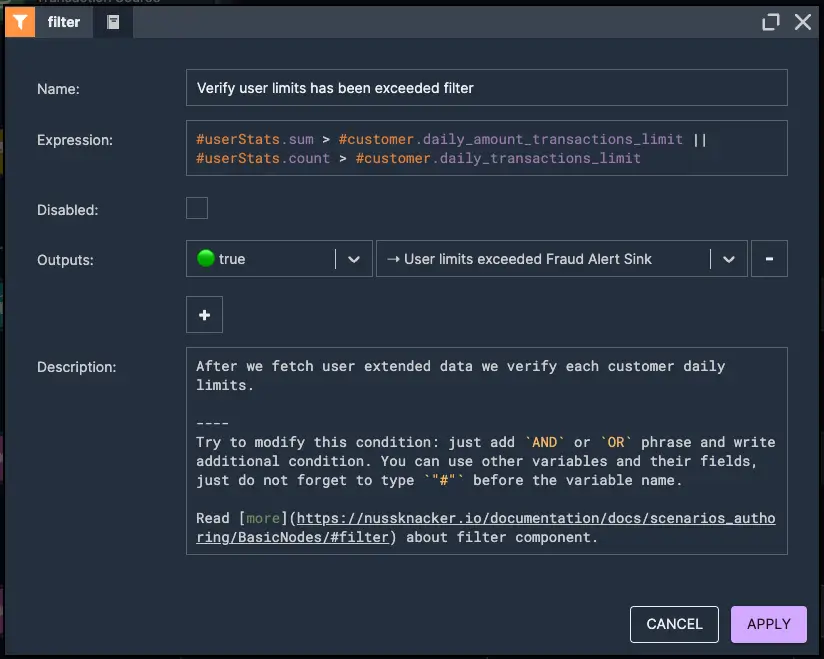This screenshot has width=824, height=659.
Task: Click #userStats.count in the expression
Action: coord(263,158)
